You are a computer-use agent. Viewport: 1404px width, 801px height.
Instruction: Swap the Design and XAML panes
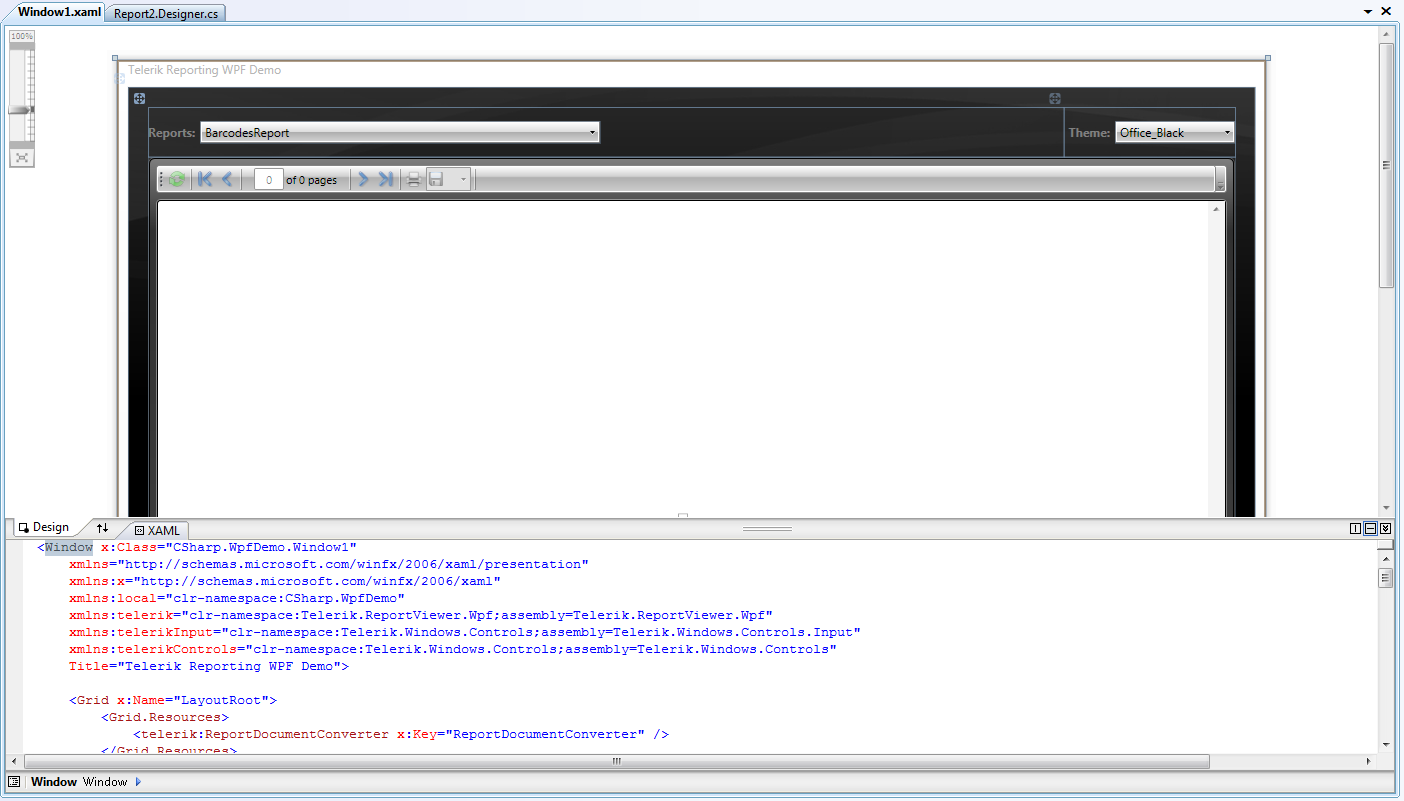[102, 528]
